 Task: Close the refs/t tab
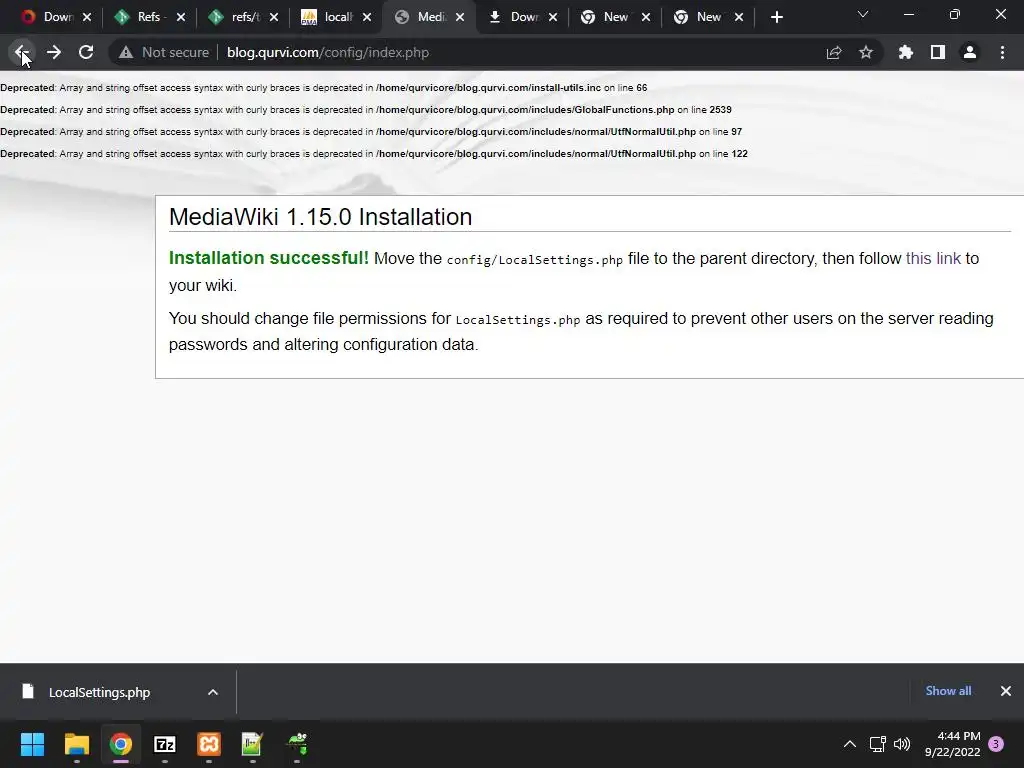274,17
